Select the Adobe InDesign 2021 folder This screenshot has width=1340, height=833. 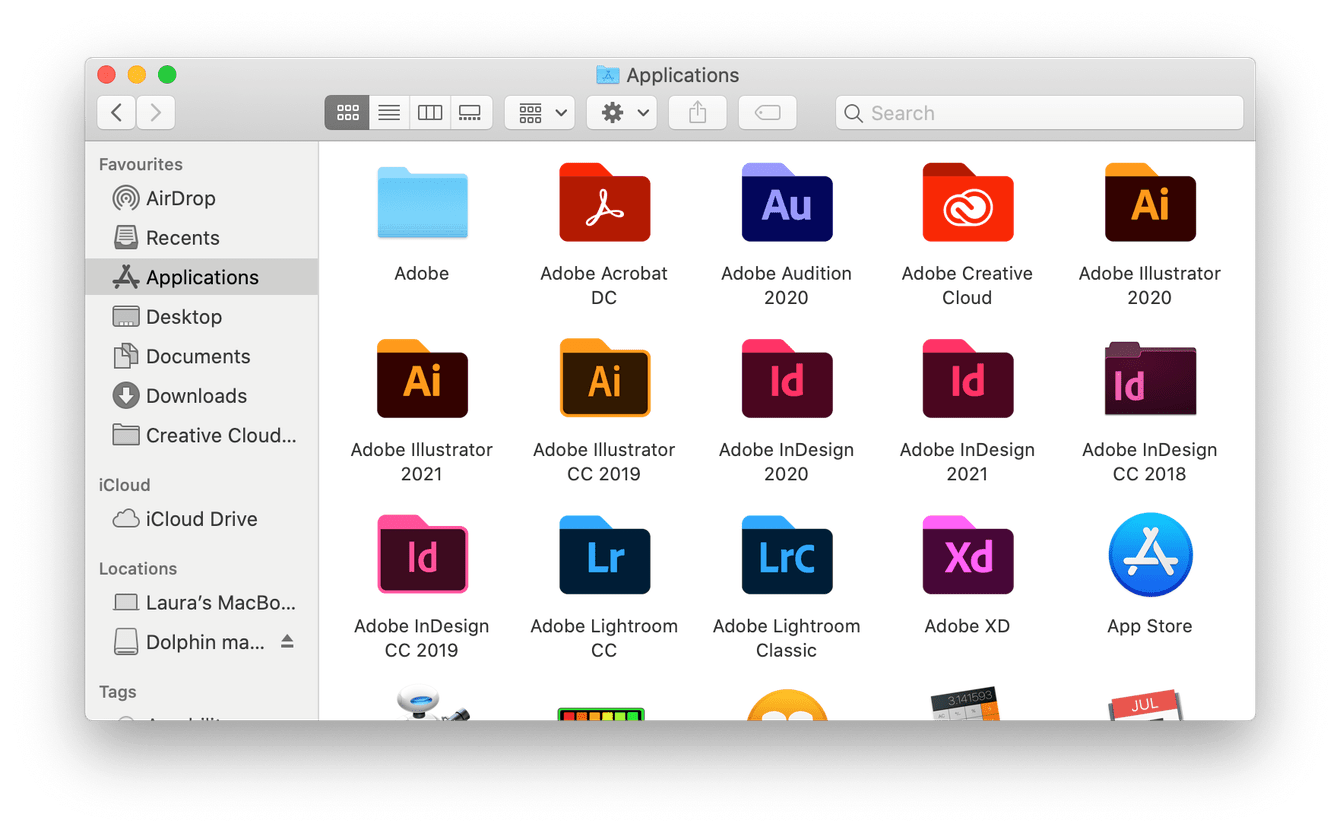[967, 379]
